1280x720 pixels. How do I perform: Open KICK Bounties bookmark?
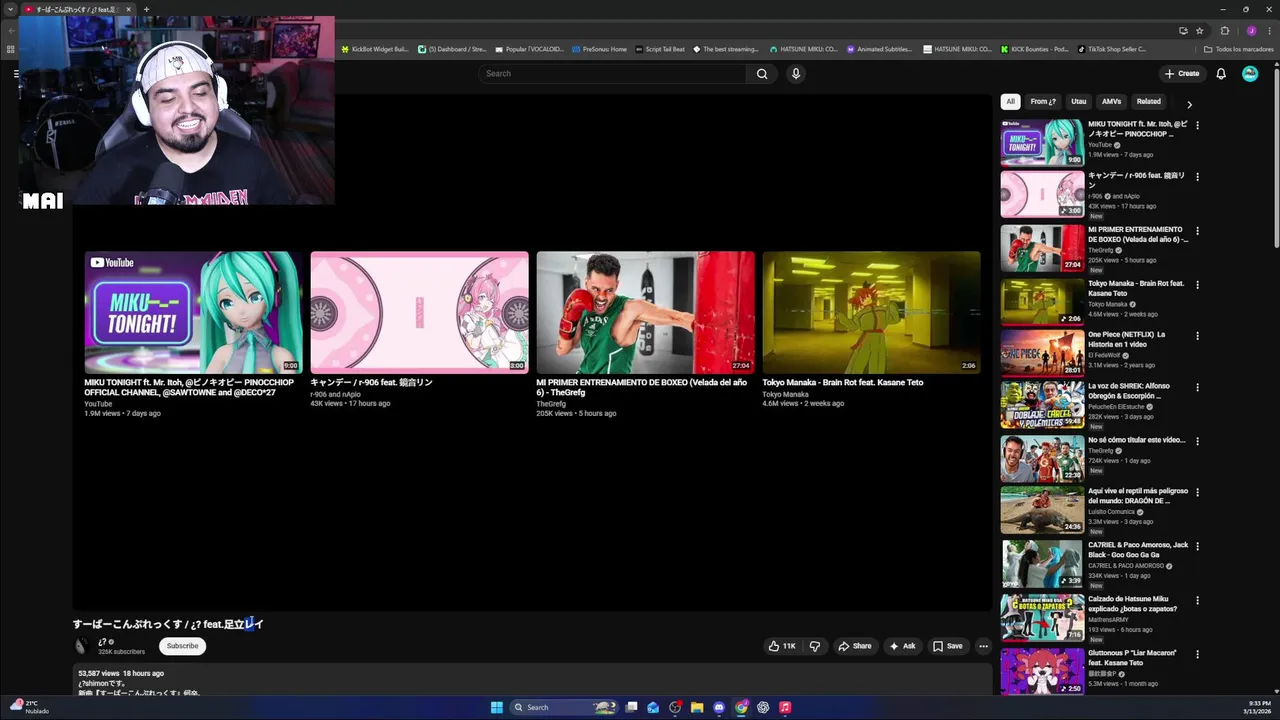click(x=1034, y=49)
